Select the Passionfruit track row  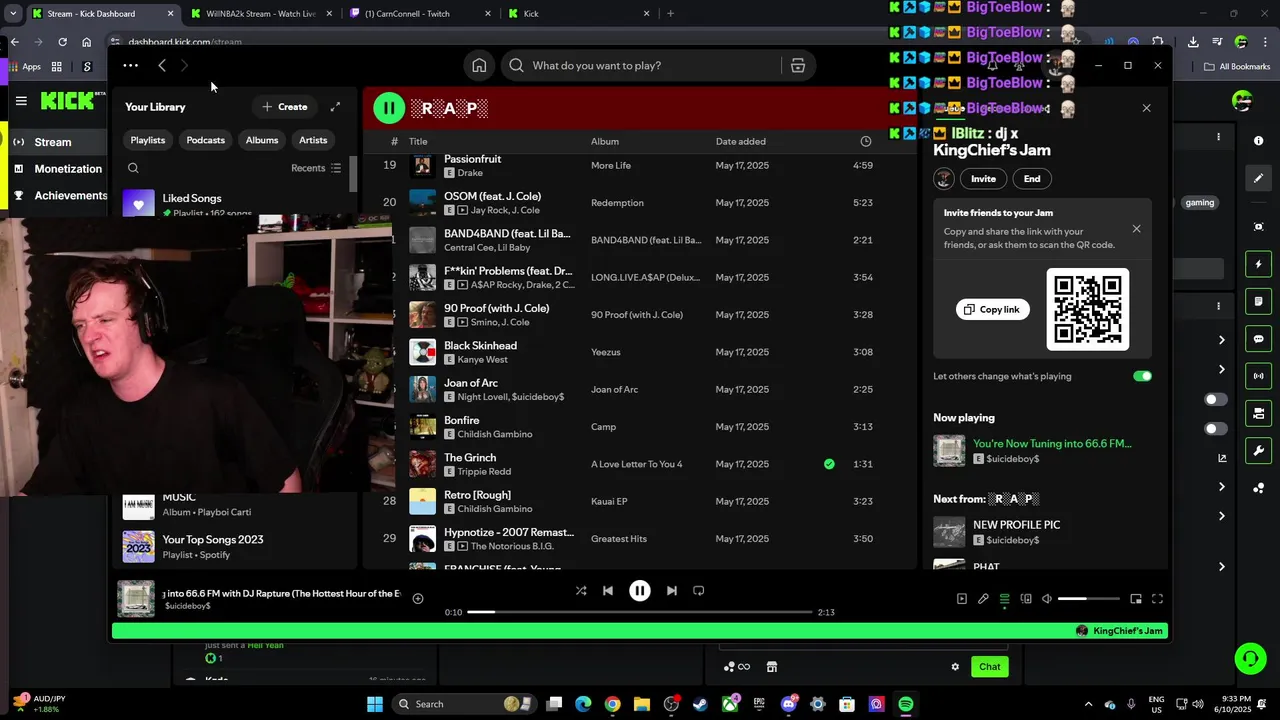[x=640, y=165]
